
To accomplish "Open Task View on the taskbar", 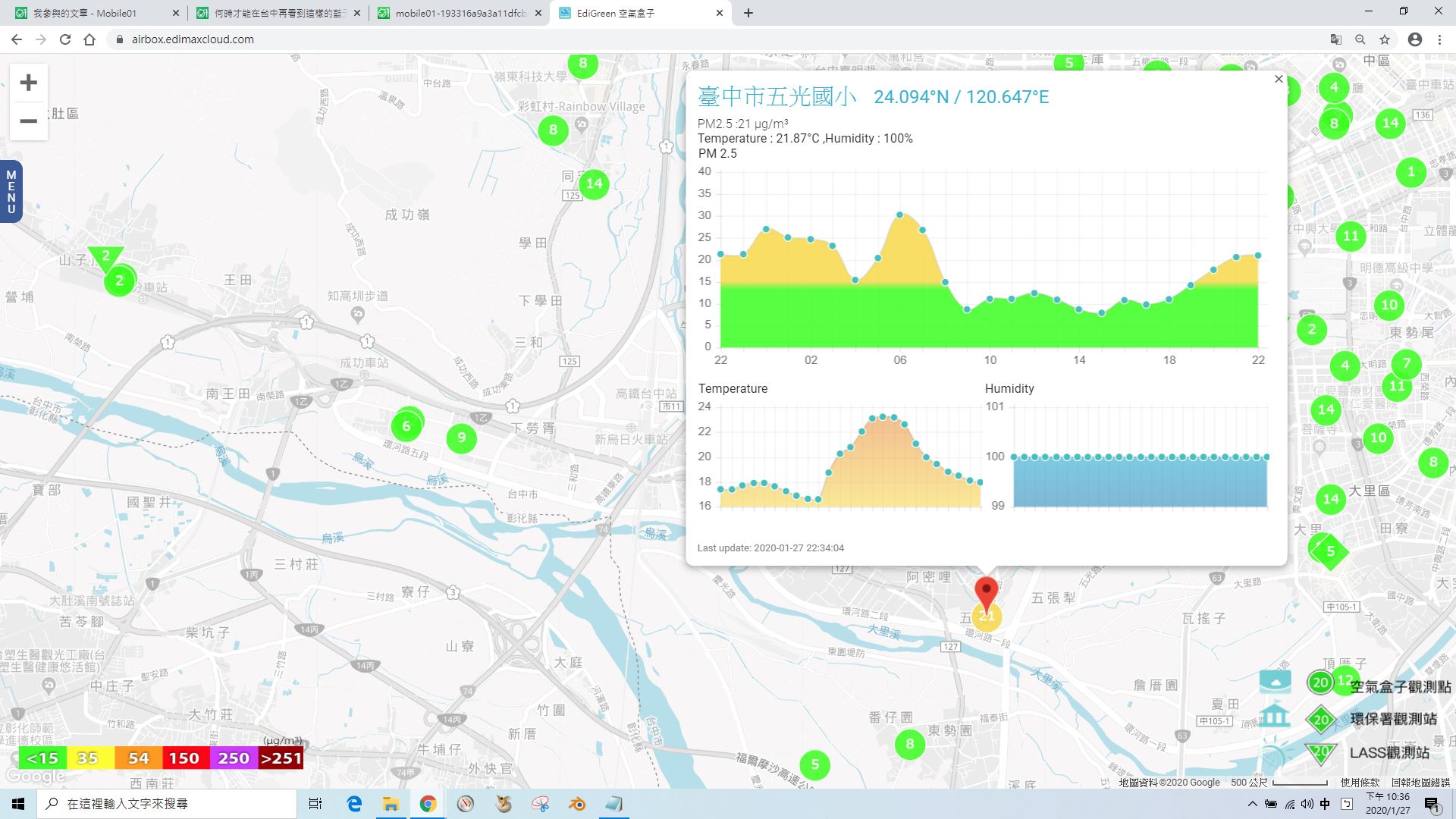I will point(315,804).
